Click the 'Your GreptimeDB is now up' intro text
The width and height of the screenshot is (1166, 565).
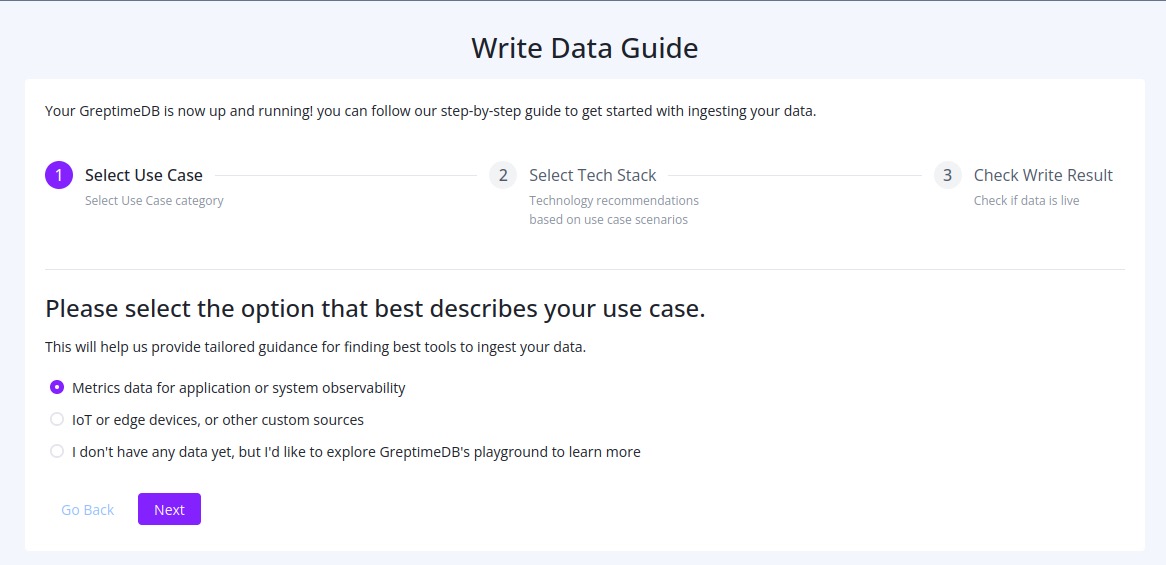pos(430,111)
